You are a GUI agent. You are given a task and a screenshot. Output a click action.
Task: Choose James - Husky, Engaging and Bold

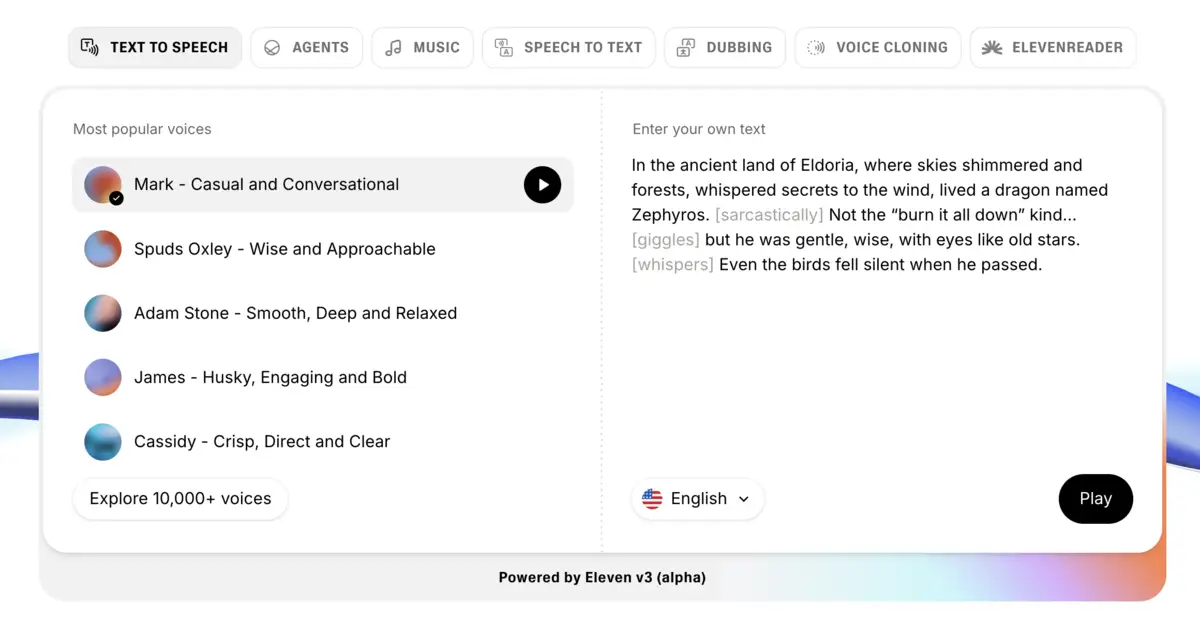(x=270, y=377)
